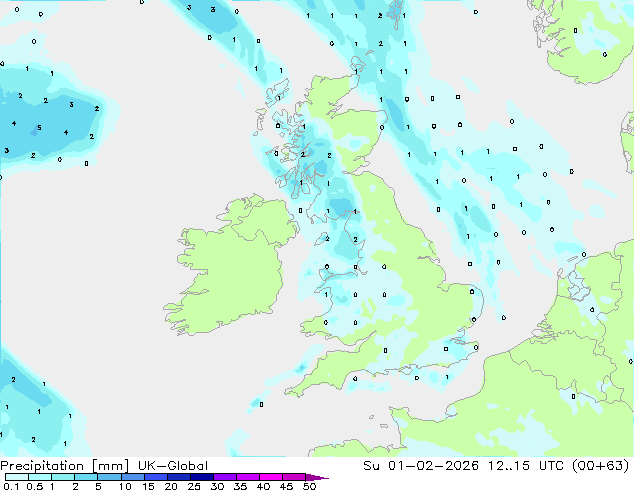
Task: Click the 'Su 01-02-2026' date text
Action: click(421, 466)
